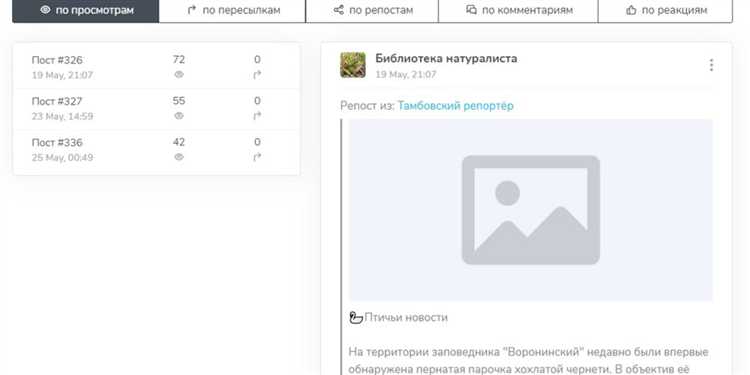Screen dimensions: 750x375
Task: Click the date 25 May, 00:49
Action: pyautogui.click(x=62, y=157)
